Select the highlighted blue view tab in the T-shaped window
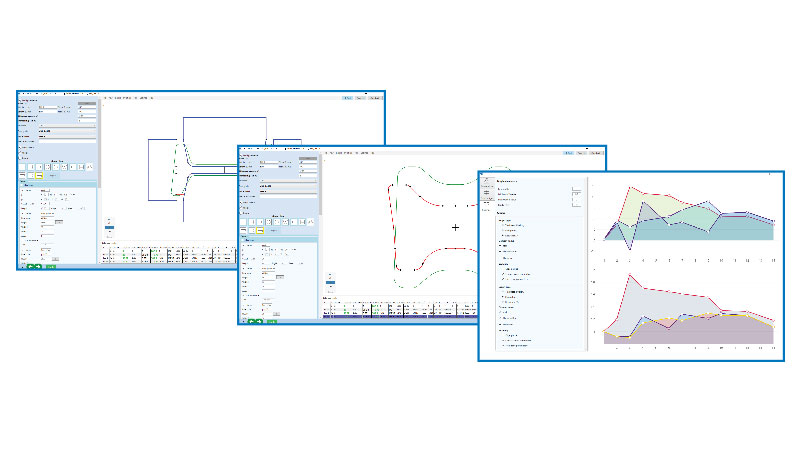Screen dimensions: 800x450 click(x=347, y=98)
